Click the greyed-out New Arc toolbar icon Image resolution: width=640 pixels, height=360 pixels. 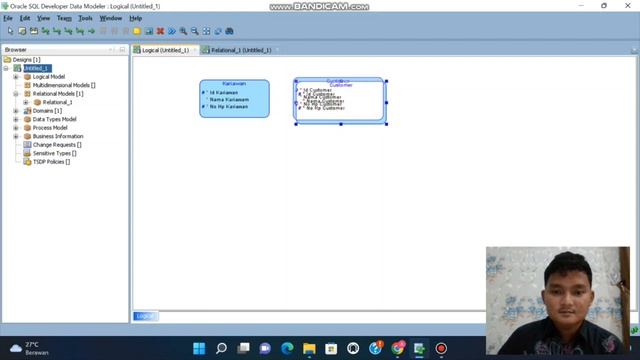(x=103, y=31)
